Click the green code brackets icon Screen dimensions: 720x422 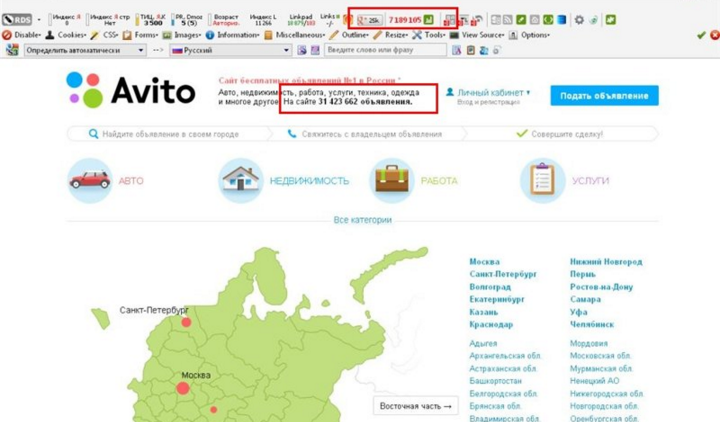click(x=548, y=20)
